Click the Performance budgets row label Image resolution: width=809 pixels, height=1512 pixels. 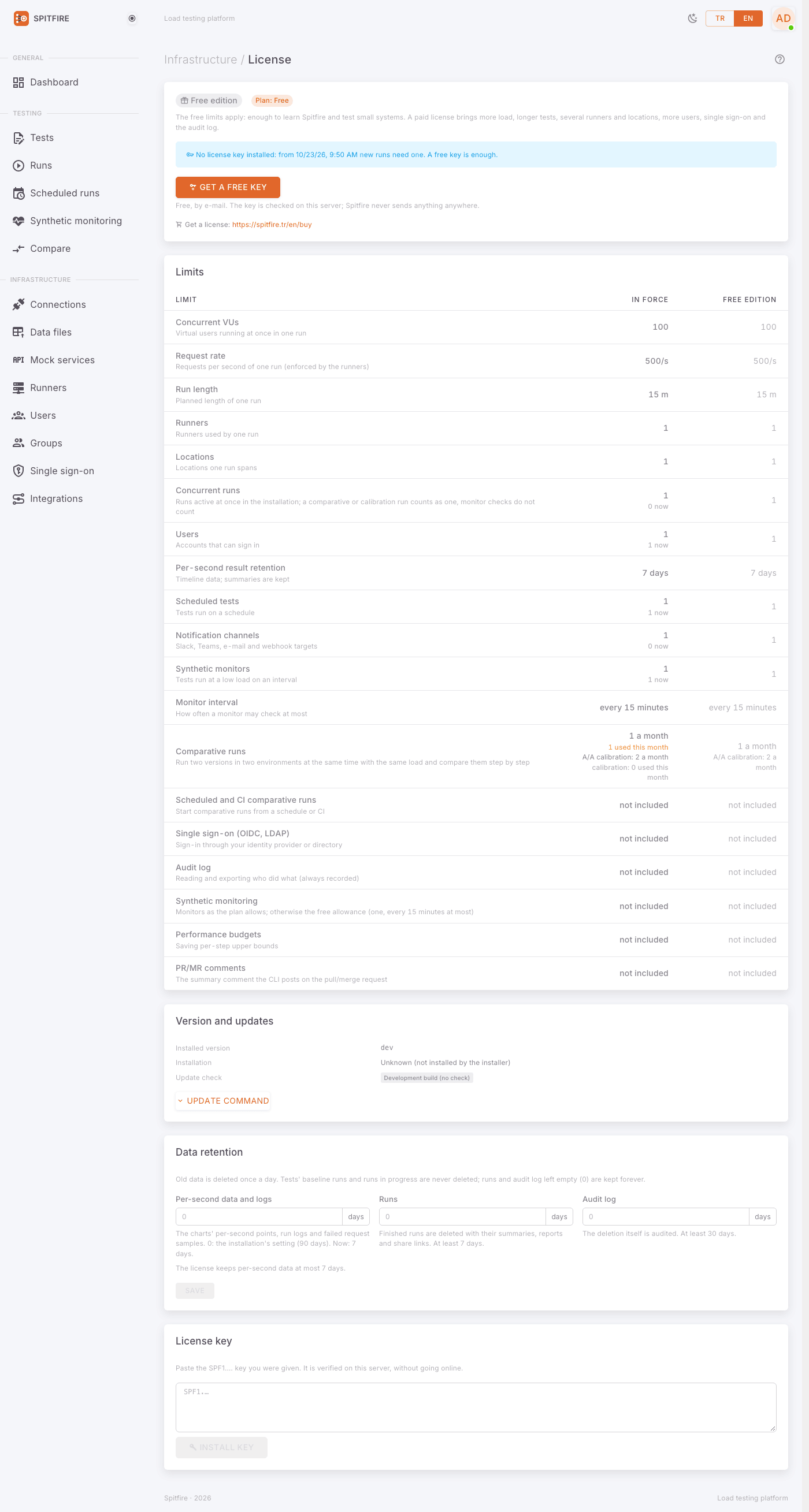click(218, 935)
